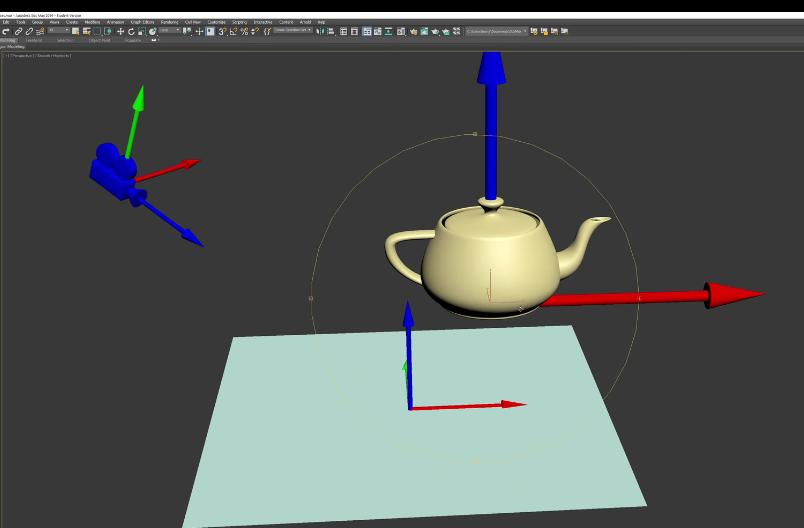
Task: Activate the Select and Rotate tool
Action: tap(131, 31)
